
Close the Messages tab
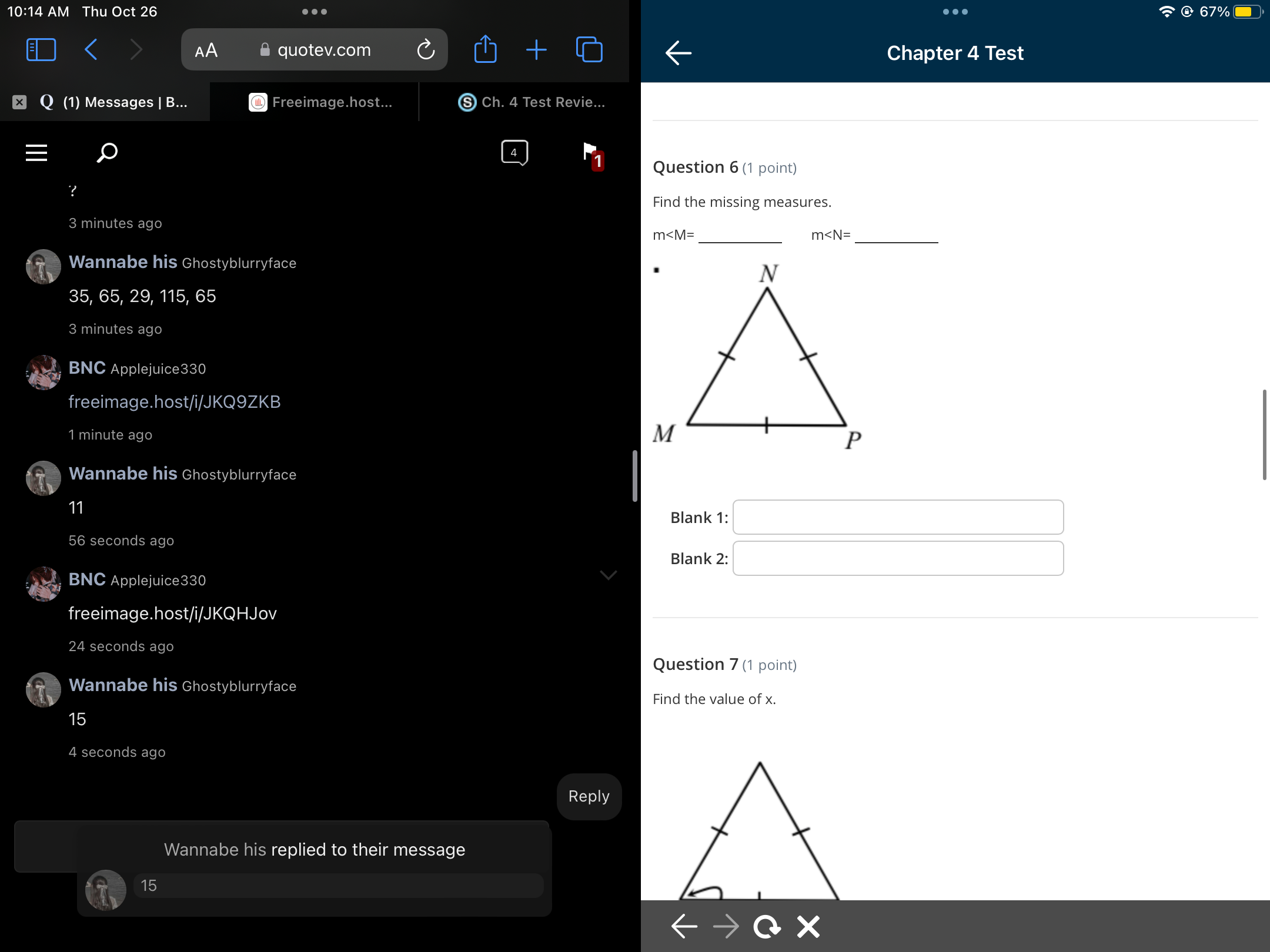19,102
